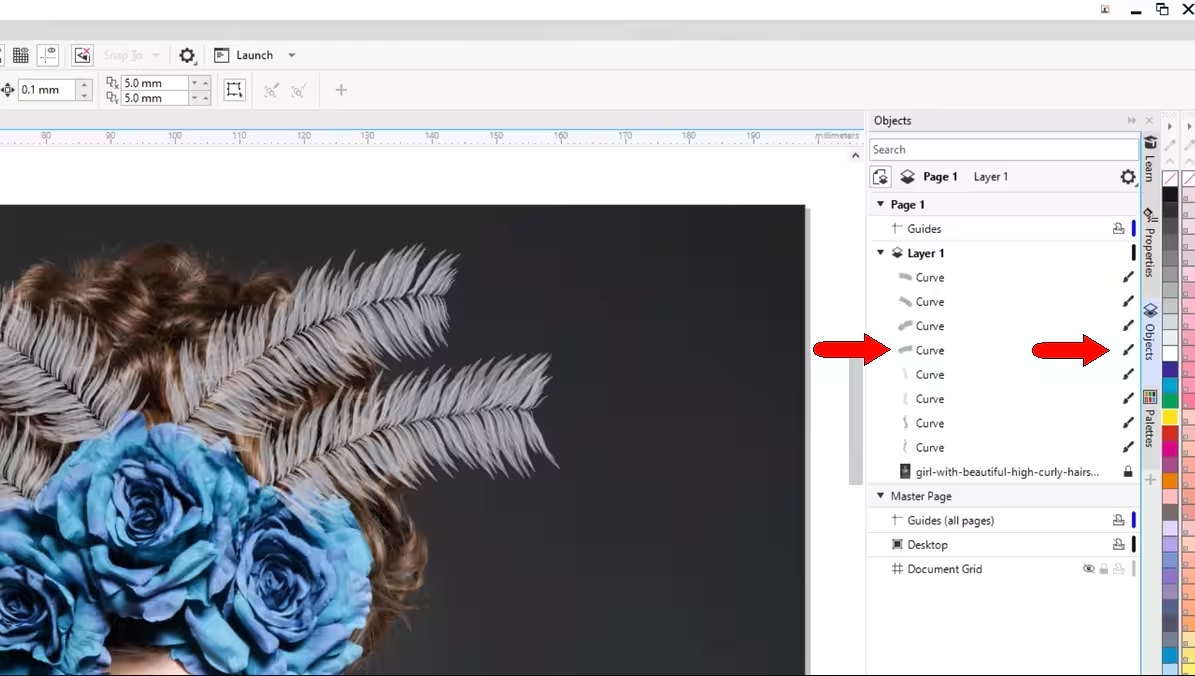Click the Show Guidelines toolbar icon
Image resolution: width=1195 pixels, height=676 pixels.
[x=49, y=56]
